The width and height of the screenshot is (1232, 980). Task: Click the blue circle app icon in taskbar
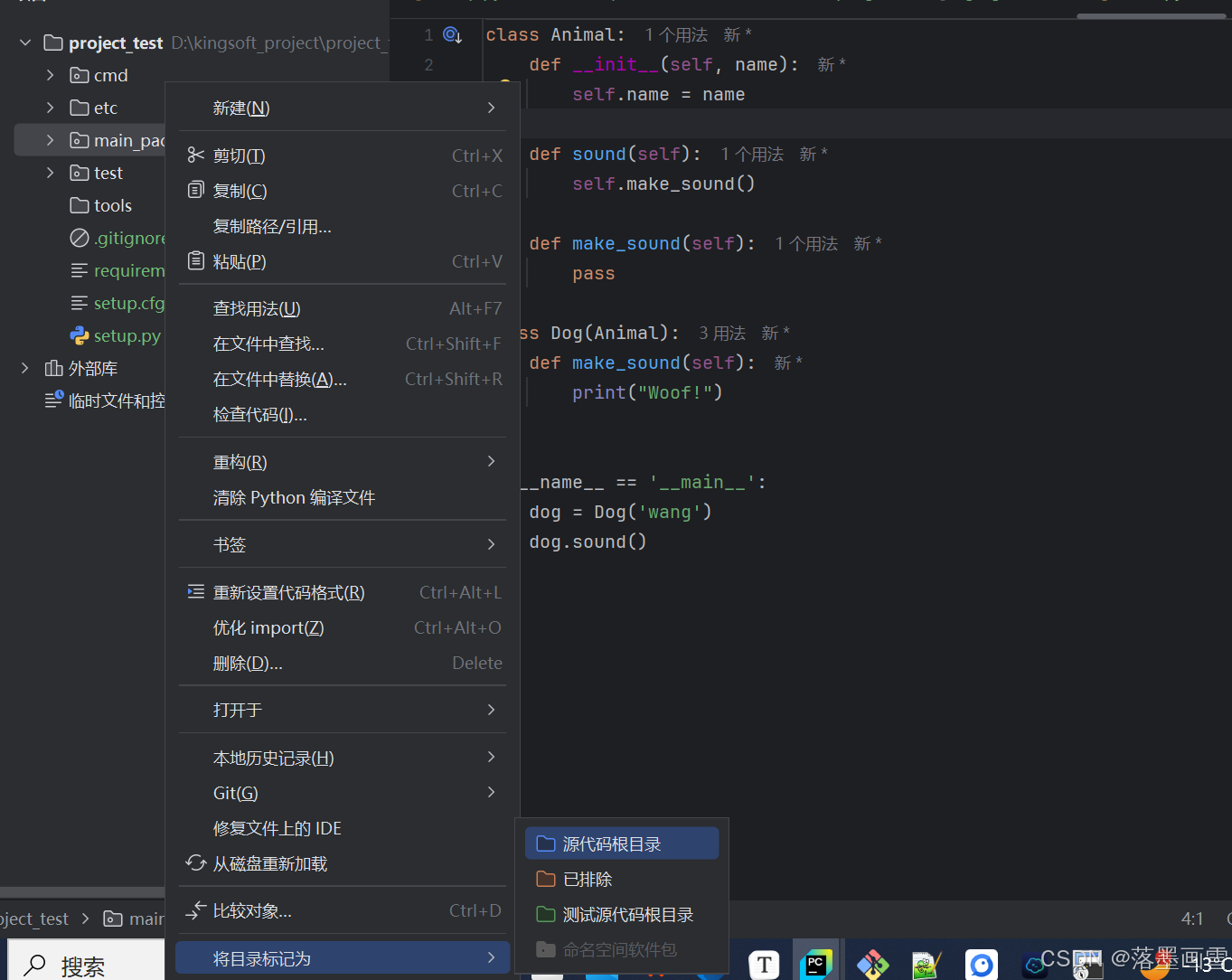981,965
